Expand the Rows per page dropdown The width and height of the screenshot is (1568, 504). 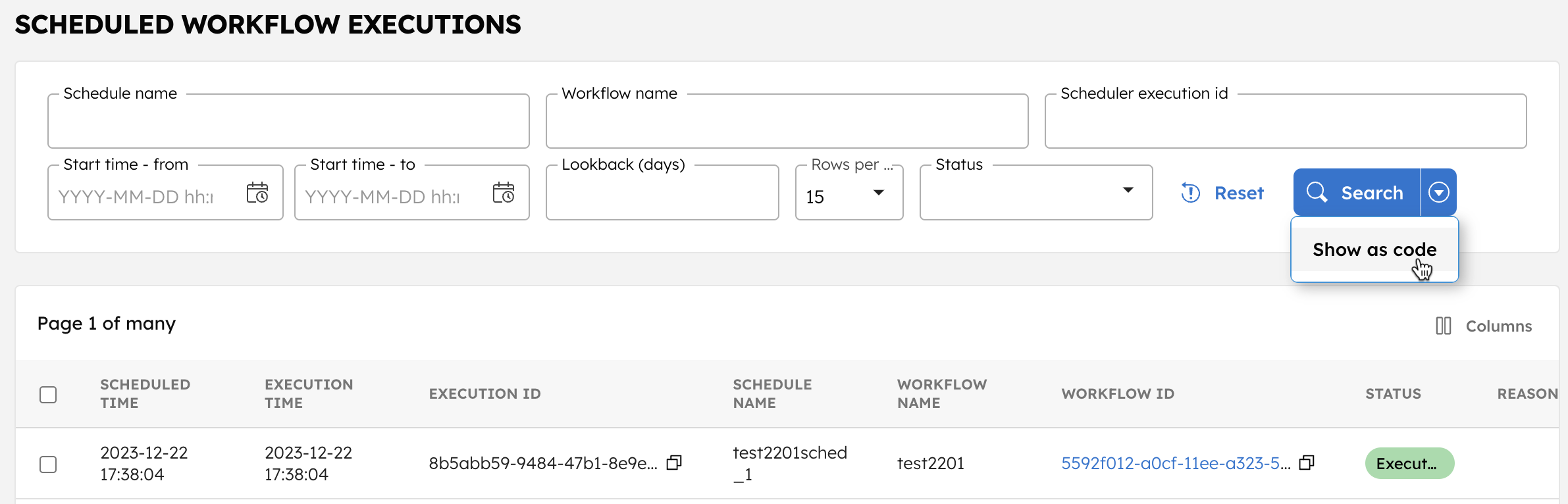[x=849, y=193]
